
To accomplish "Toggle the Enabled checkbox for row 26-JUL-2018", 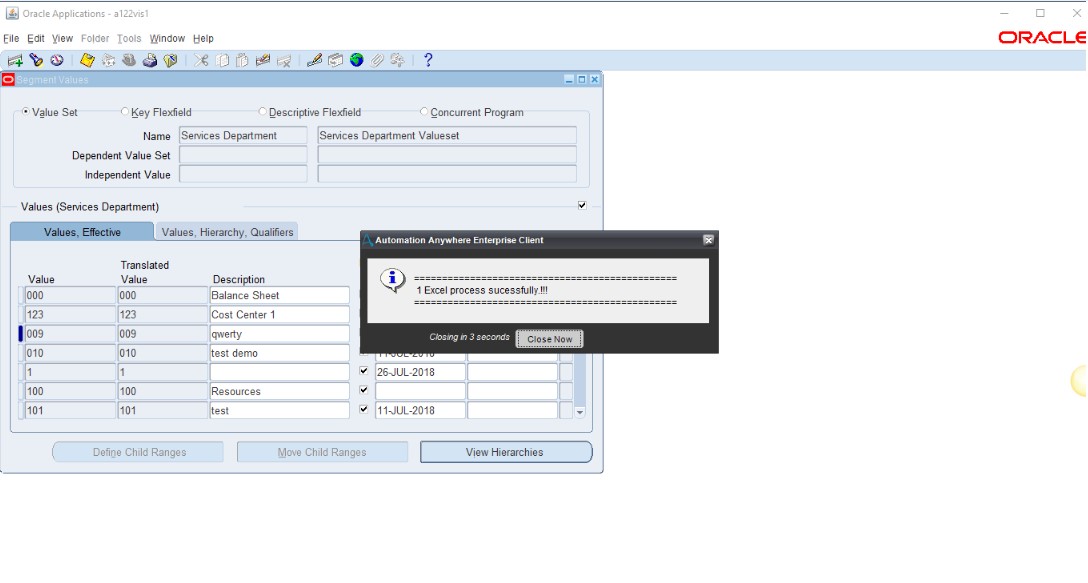I will point(363,371).
